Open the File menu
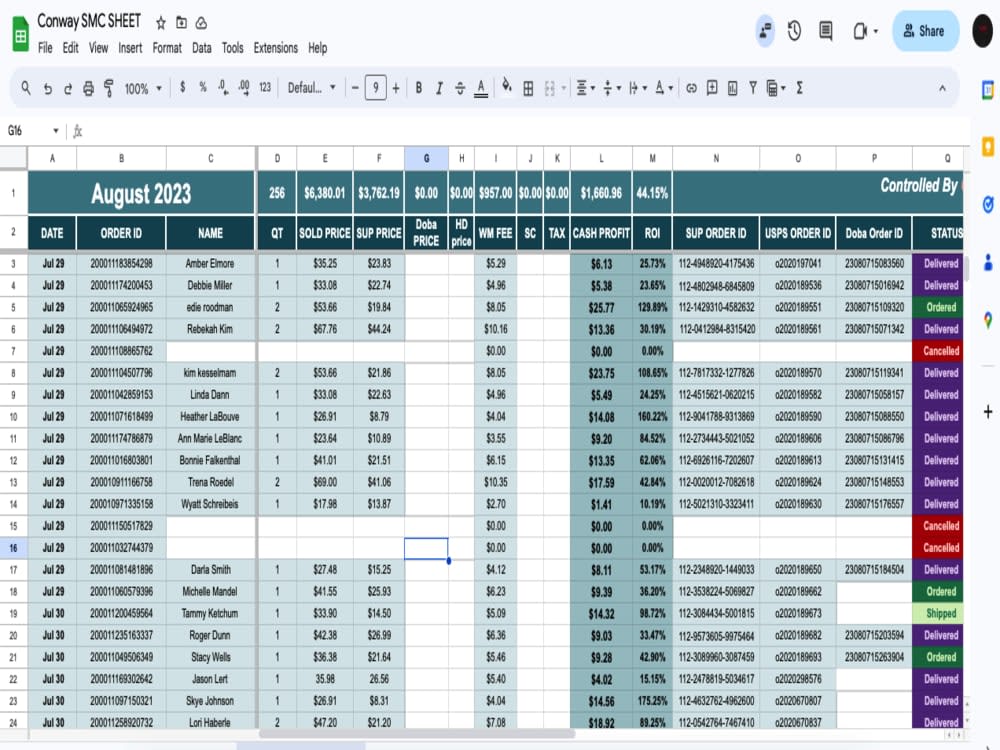 (45, 48)
